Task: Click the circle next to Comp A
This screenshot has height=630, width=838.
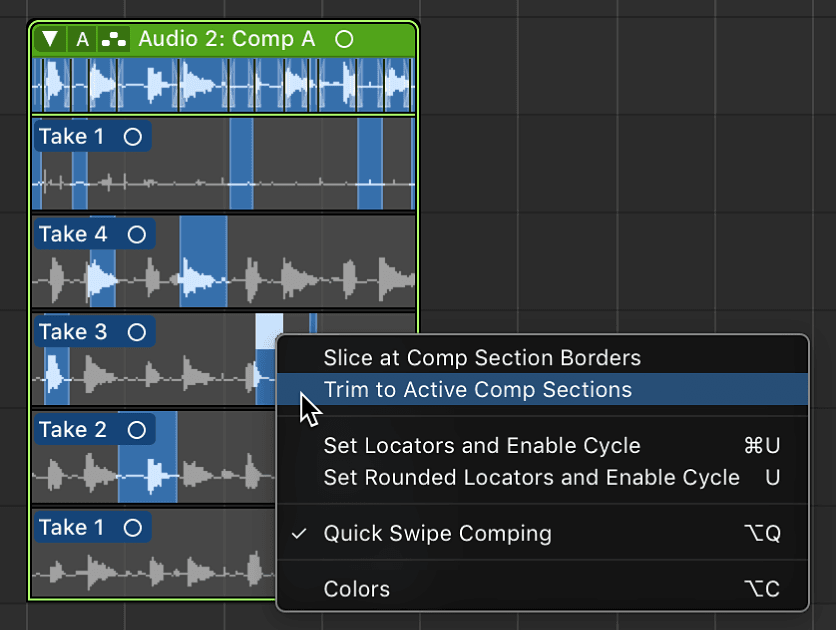Action: point(344,39)
